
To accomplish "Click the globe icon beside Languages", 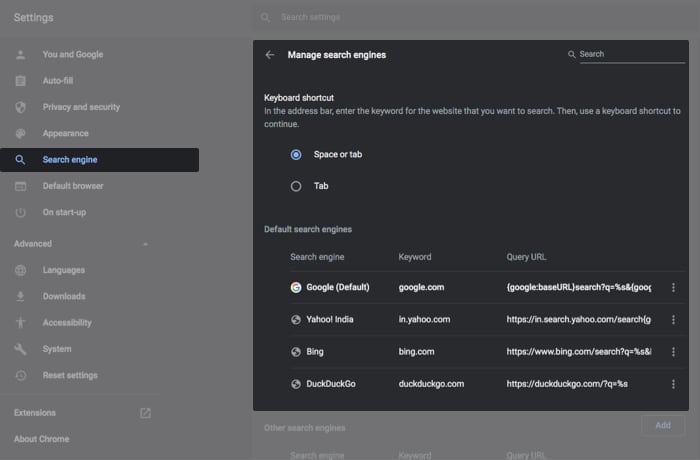I will pyautogui.click(x=20, y=270).
